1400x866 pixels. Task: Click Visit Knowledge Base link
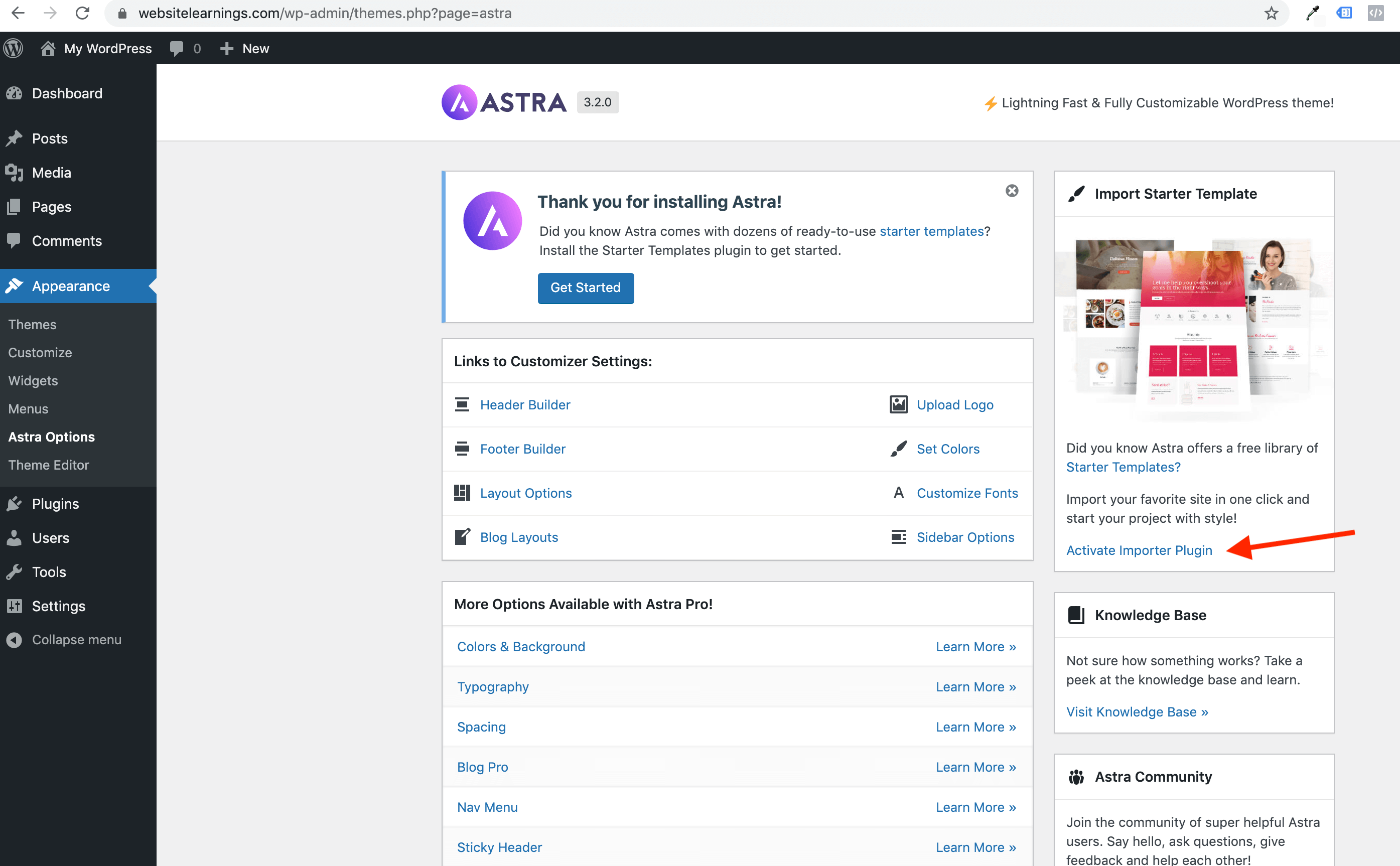tap(1137, 712)
